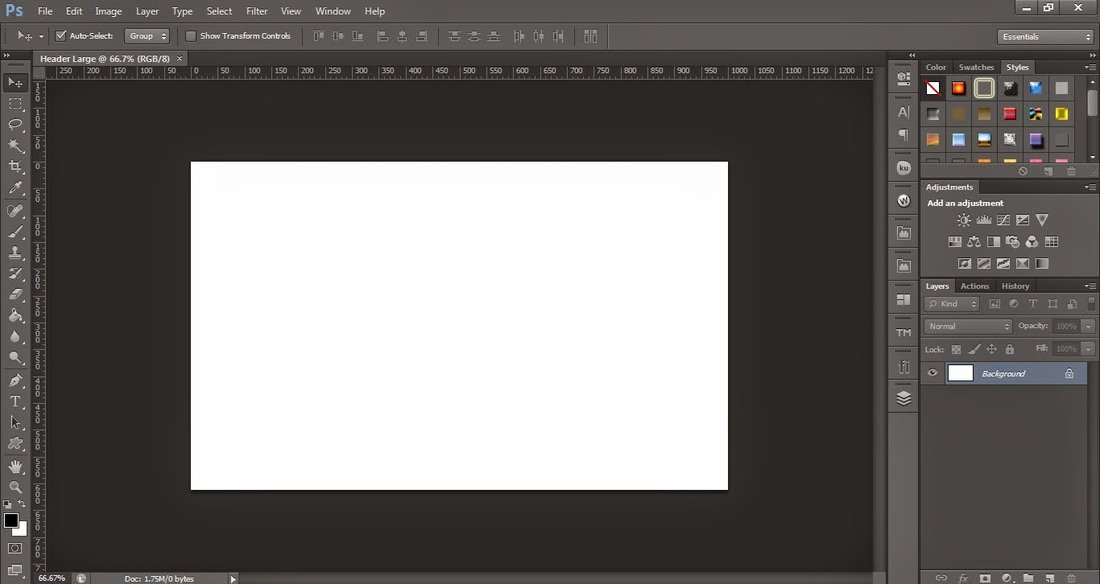Open the Filter menu
Image resolution: width=1100 pixels, height=584 pixels.
pyautogui.click(x=257, y=11)
